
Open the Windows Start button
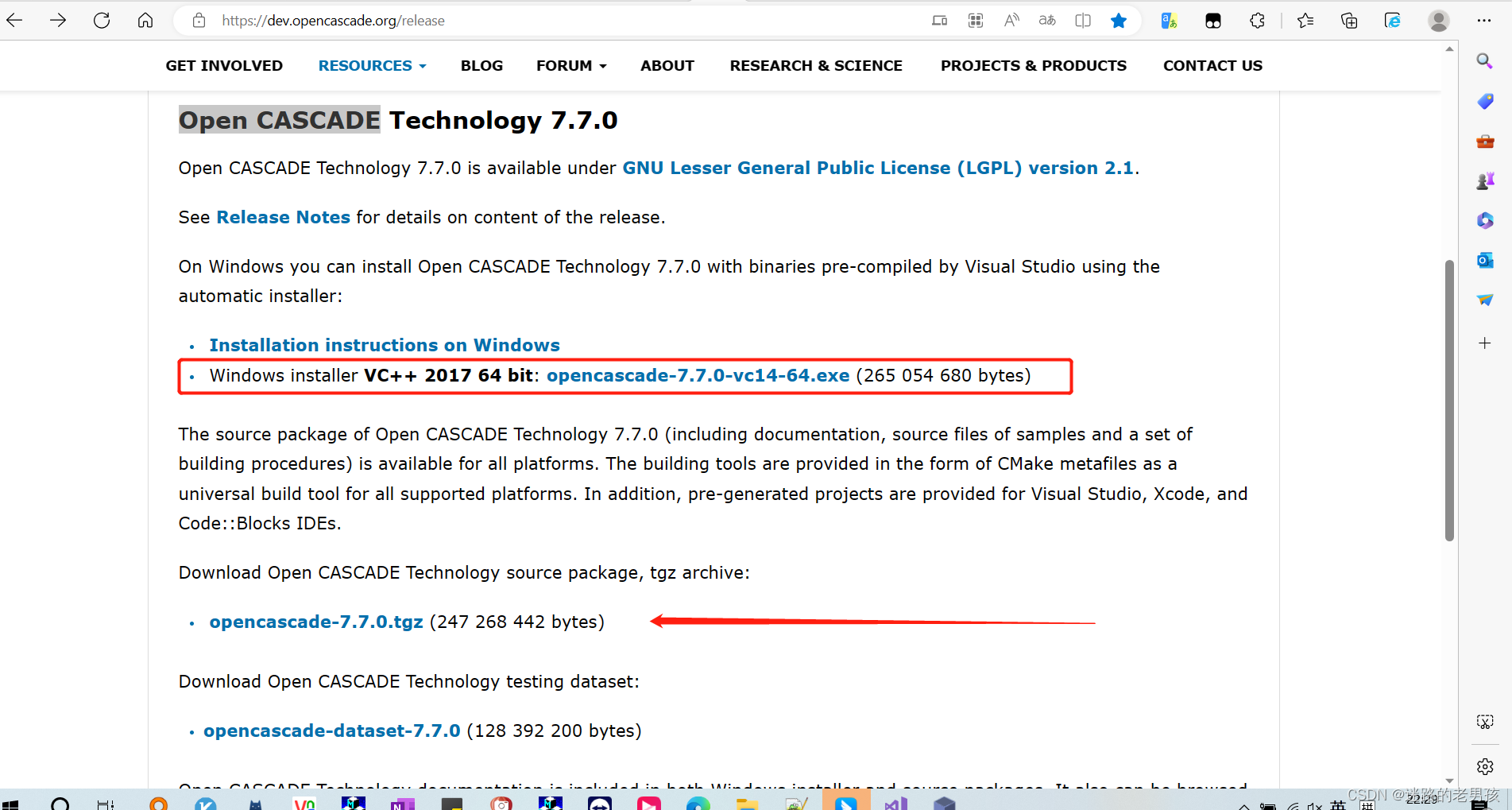[x=10, y=804]
